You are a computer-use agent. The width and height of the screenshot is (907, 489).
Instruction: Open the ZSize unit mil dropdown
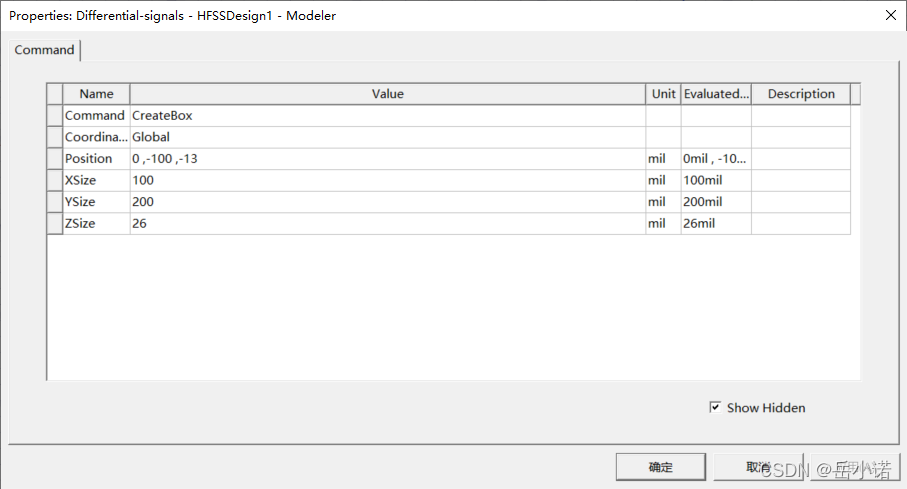663,223
